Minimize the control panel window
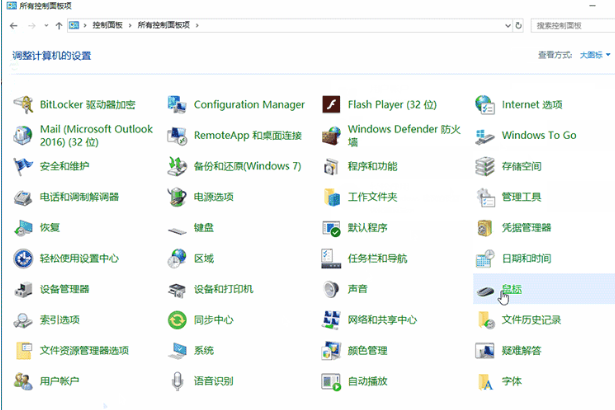Image resolution: width=615 pixels, height=410 pixels. point(593,6)
